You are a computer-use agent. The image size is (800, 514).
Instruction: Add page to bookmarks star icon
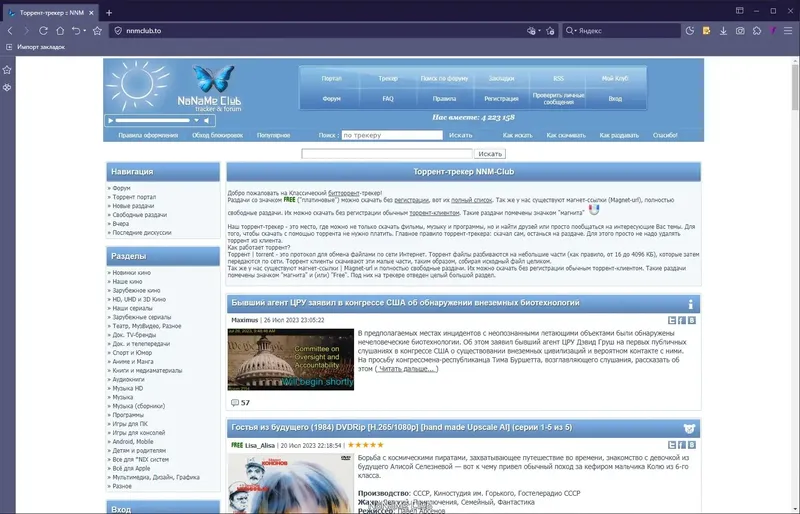coord(550,31)
